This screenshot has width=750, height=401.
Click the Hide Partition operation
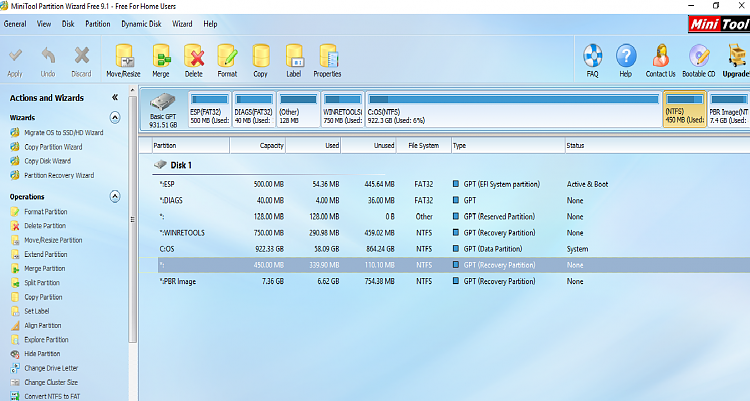click(42, 354)
